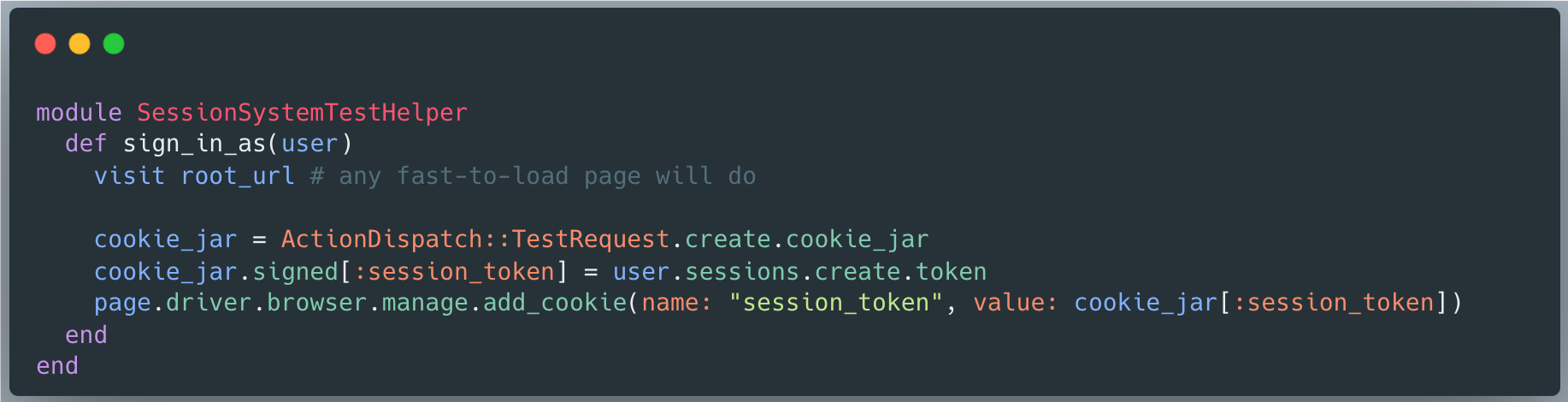Click the browser method in page.driver chain

pyautogui.click(x=316, y=303)
